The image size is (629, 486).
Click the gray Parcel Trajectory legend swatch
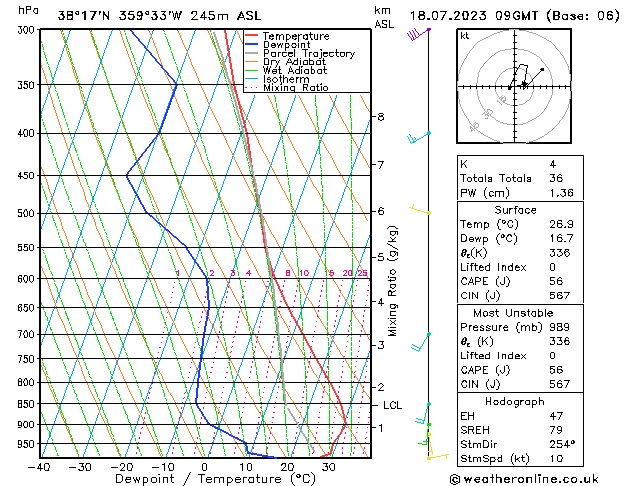coord(252,53)
